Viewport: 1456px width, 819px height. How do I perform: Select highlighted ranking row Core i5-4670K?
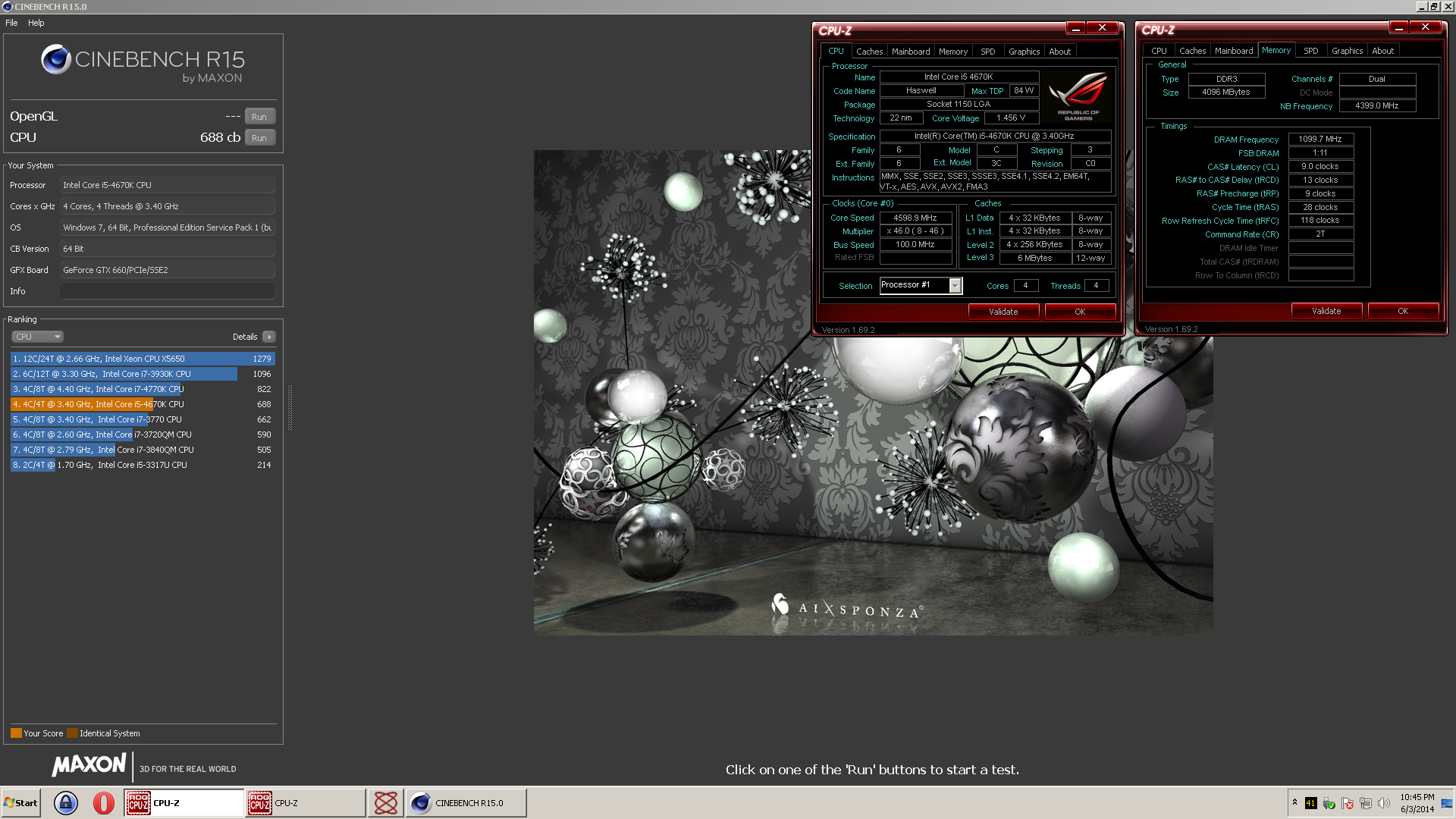[143, 404]
